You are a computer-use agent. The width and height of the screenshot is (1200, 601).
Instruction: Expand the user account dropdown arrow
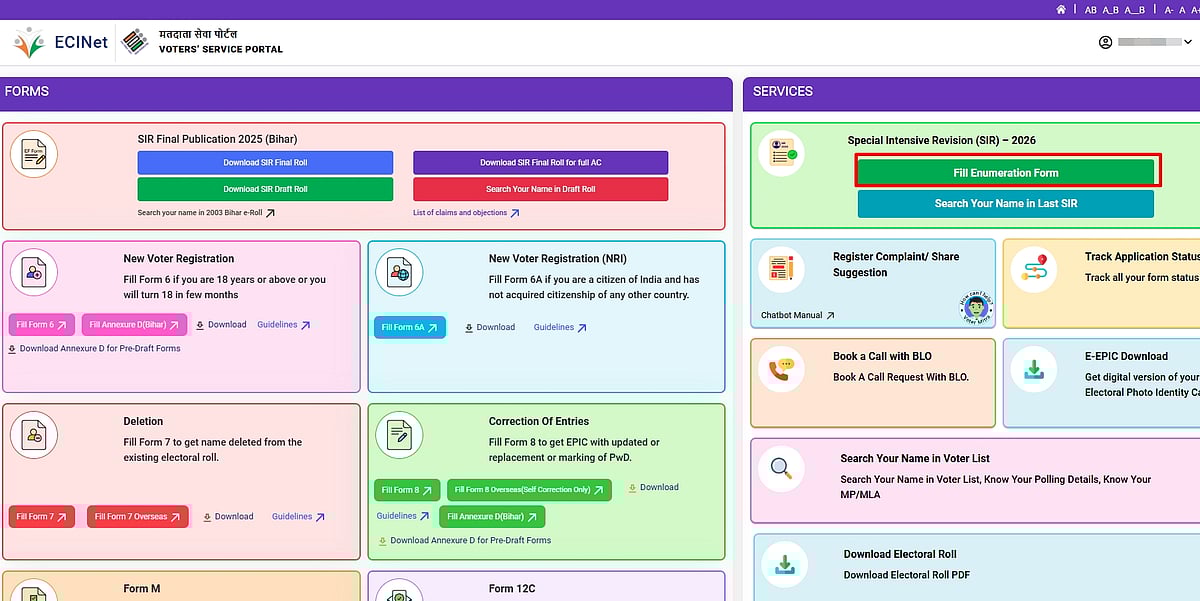[1188, 43]
